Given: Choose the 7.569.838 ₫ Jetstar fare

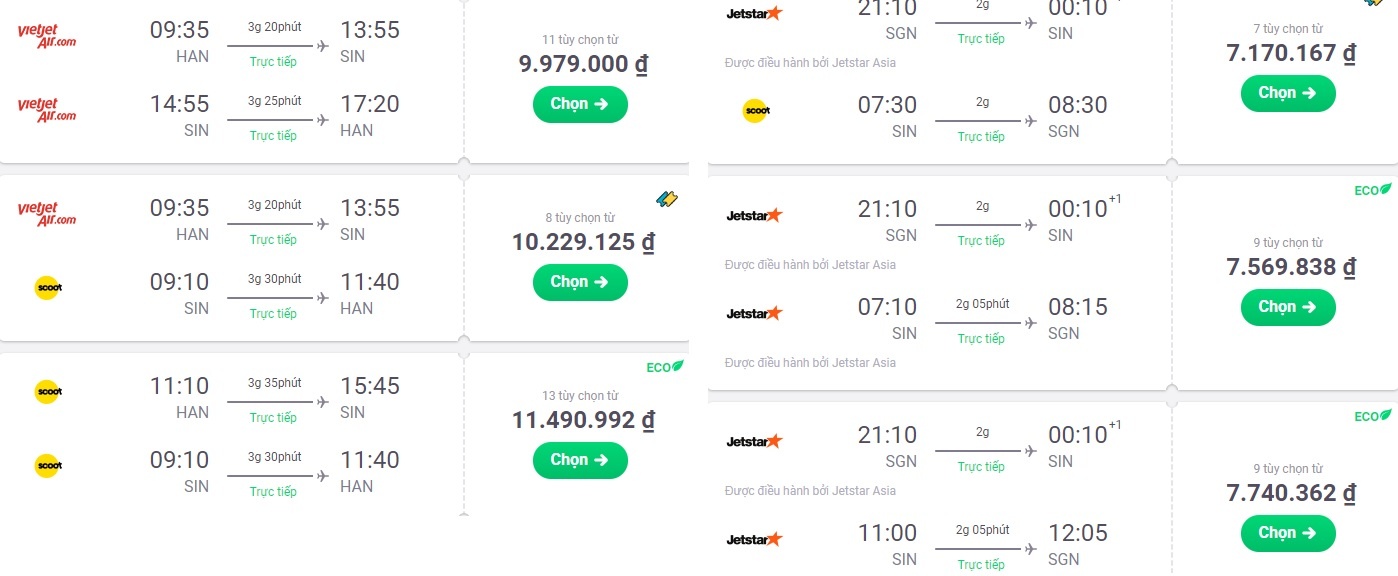Looking at the screenshot, I should pyautogui.click(x=1288, y=307).
